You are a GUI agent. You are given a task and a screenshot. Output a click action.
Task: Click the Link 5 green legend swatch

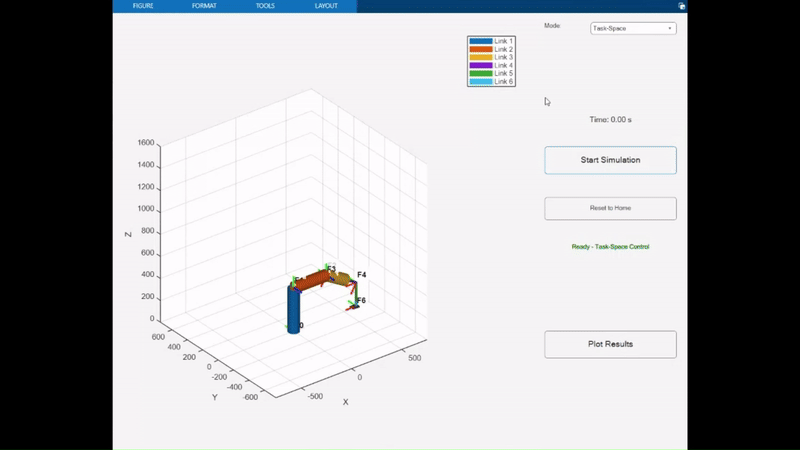pyautogui.click(x=481, y=73)
